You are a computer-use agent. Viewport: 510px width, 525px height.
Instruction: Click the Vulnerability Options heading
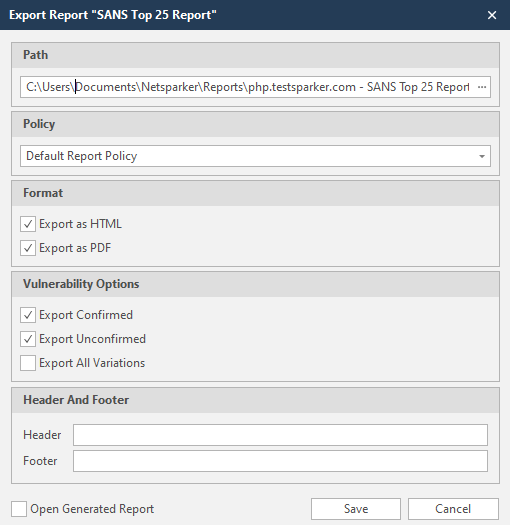tap(81, 284)
